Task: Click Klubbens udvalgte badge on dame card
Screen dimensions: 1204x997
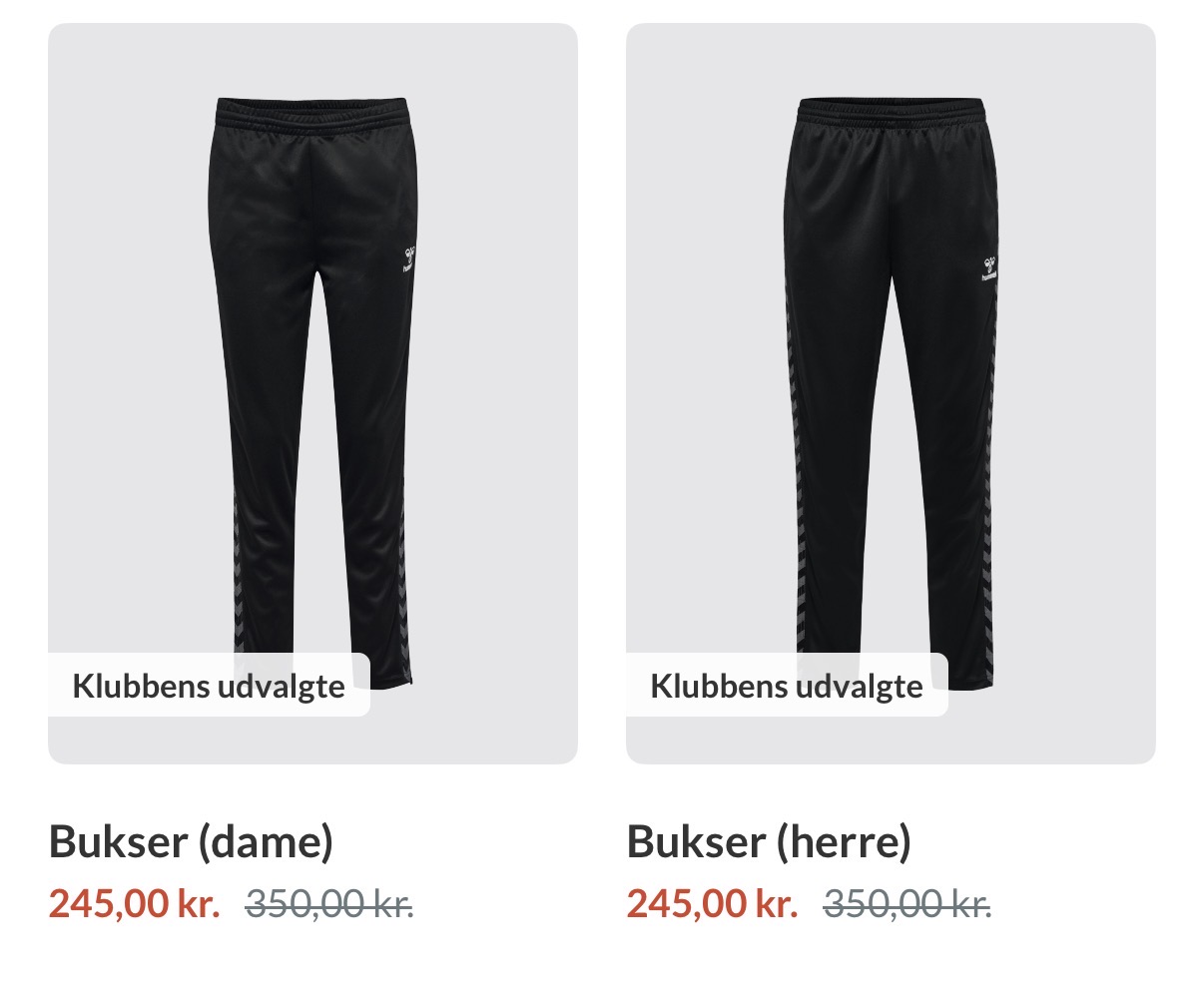Action: click(209, 686)
